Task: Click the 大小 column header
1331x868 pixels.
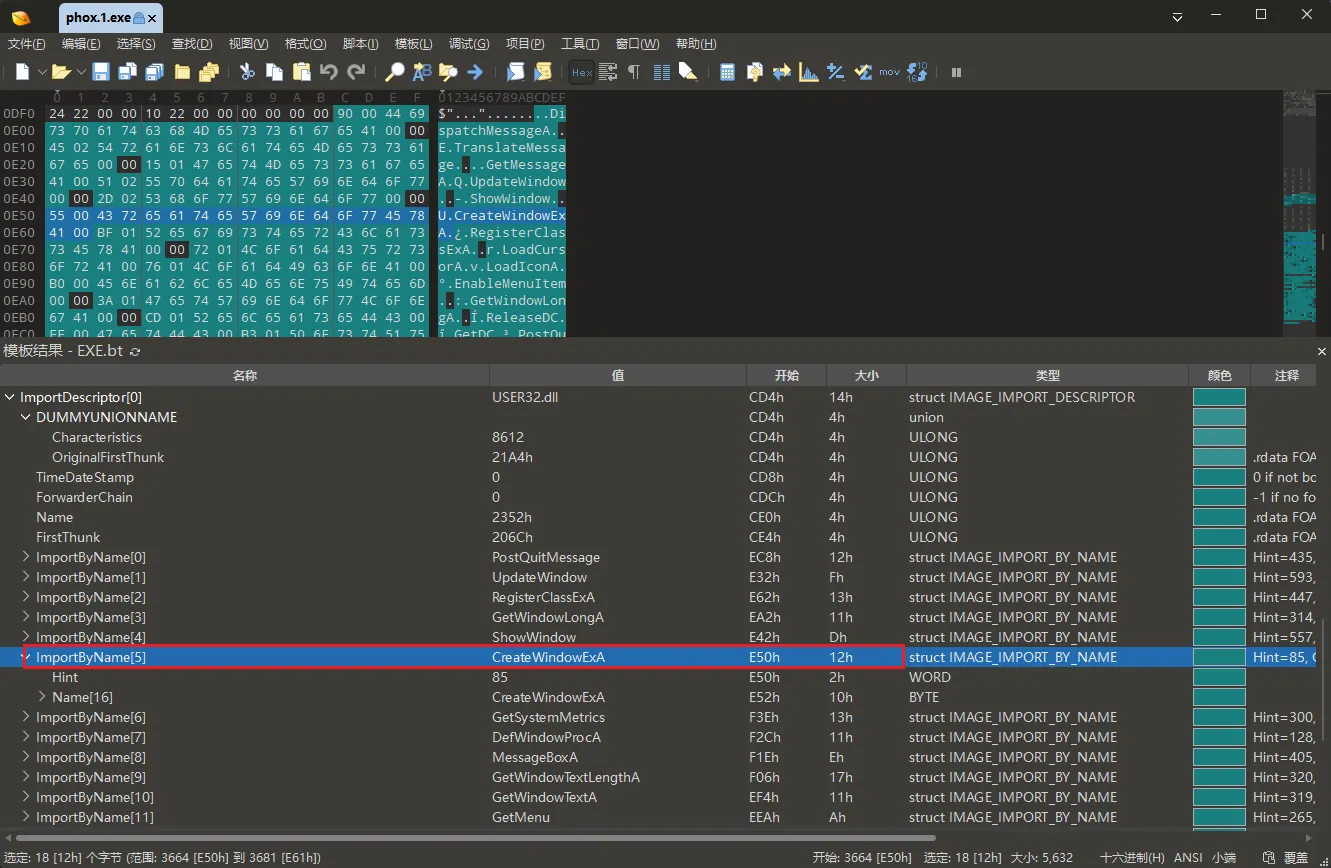Action: 866,375
